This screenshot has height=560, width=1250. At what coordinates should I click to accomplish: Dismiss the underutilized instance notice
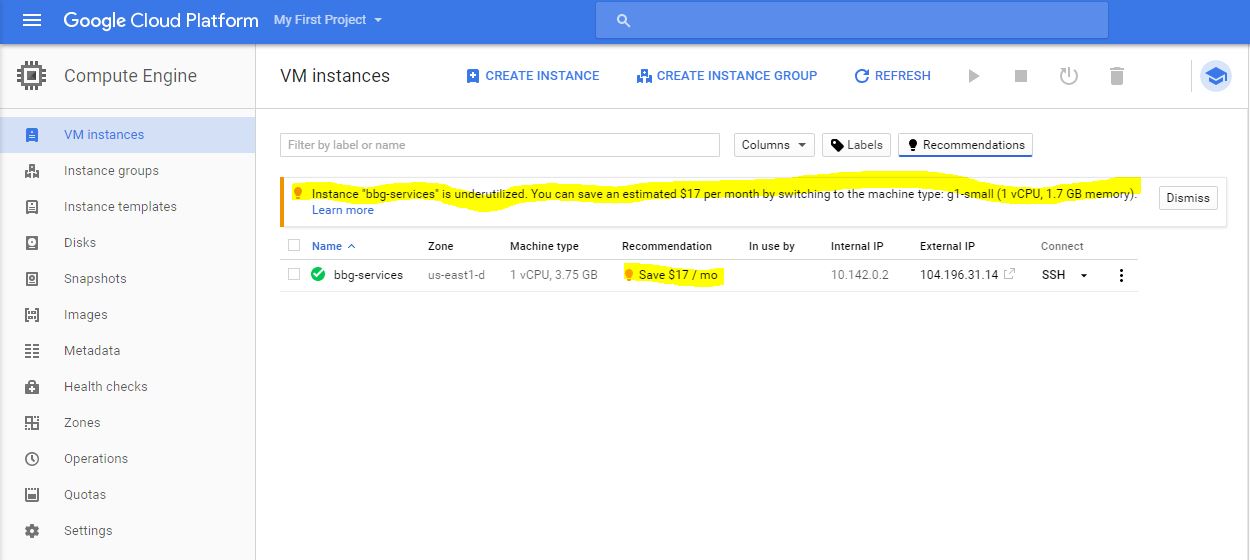pyautogui.click(x=1188, y=198)
